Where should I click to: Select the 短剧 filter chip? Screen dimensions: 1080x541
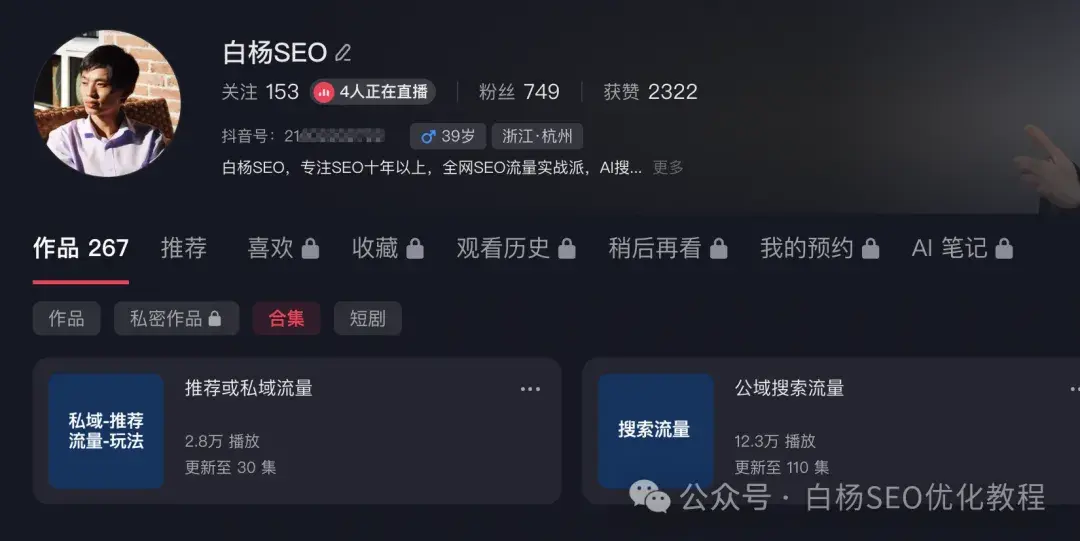pos(367,318)
